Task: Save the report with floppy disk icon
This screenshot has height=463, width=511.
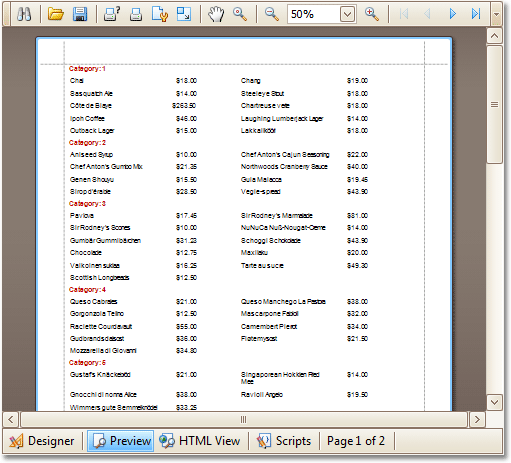Action: click(80, 14)
